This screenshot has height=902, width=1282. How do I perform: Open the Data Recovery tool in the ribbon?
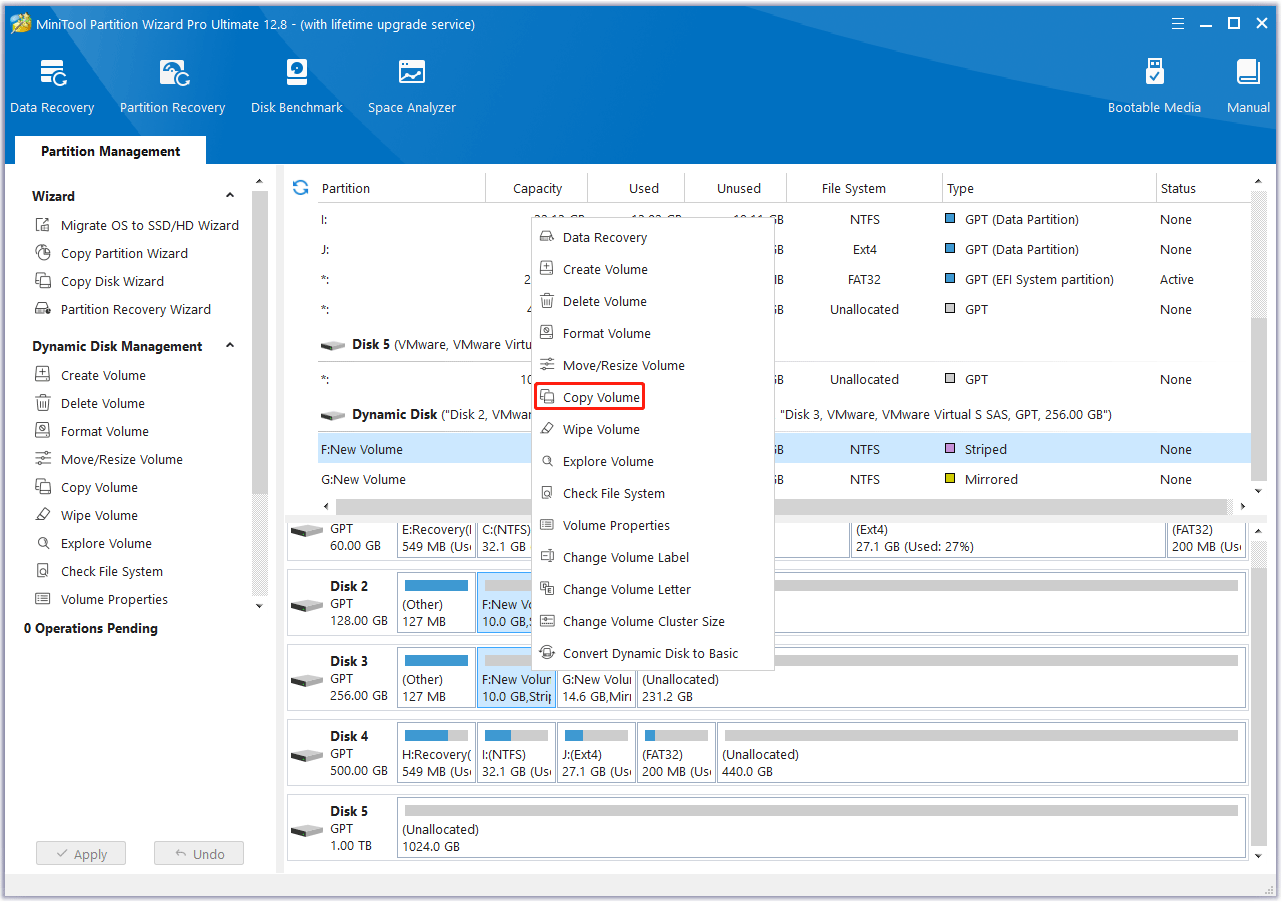point(52,86)
